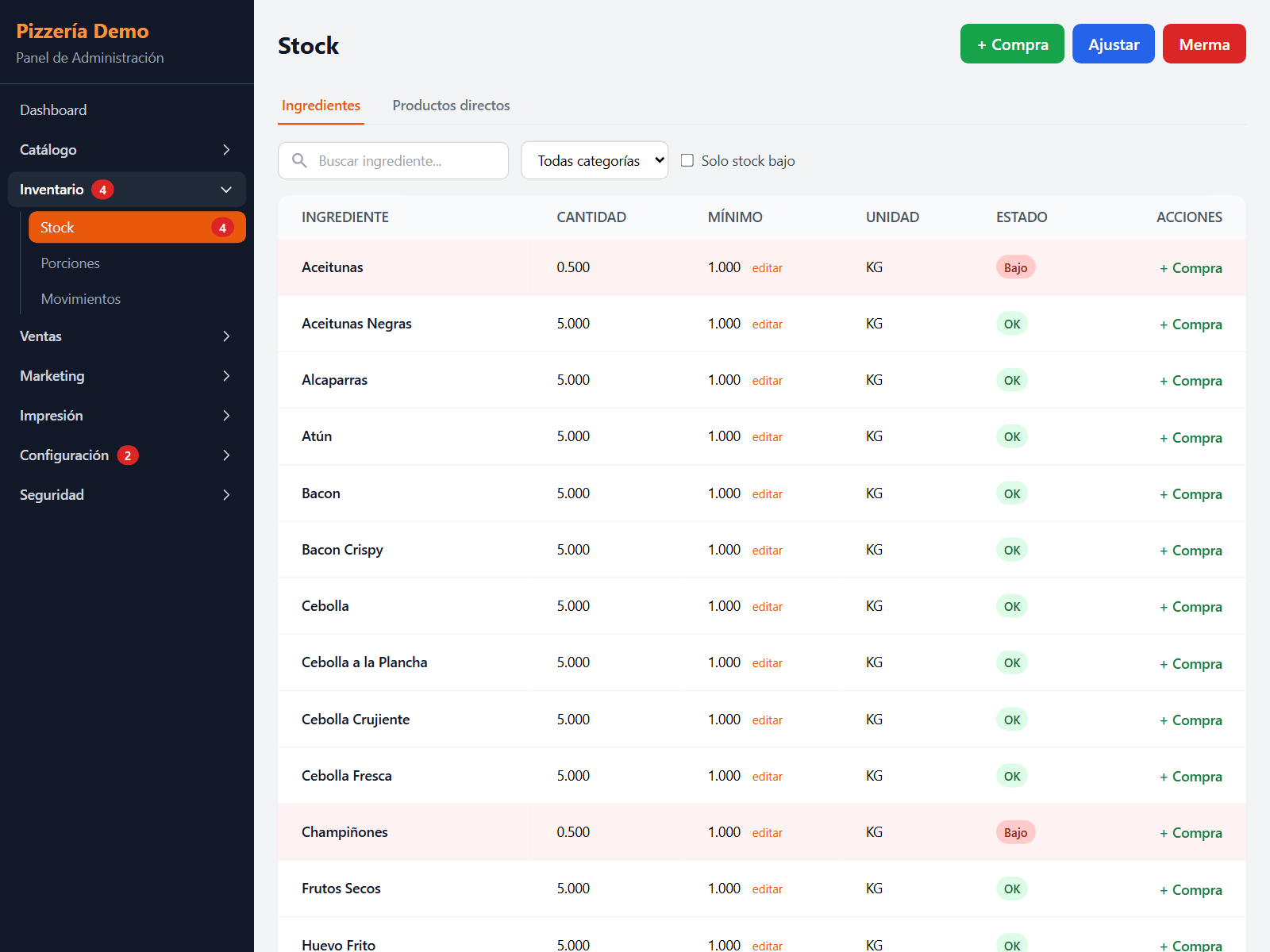The height and width of the screenshot is (952, 1270).
Task: Click the INGREDIENTE column header
Action: tap(345, 217)
